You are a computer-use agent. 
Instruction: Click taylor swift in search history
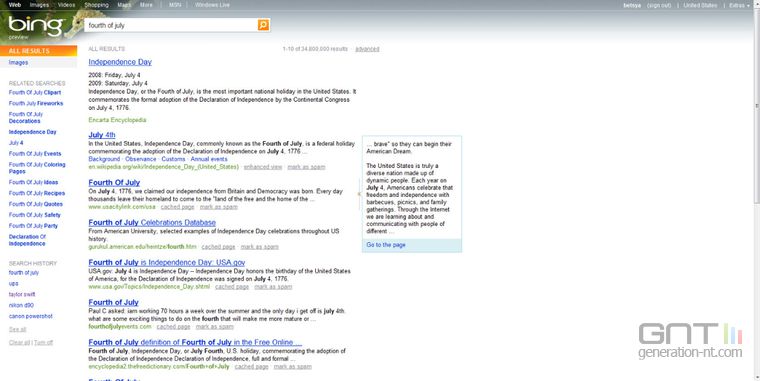coord(22,294)
